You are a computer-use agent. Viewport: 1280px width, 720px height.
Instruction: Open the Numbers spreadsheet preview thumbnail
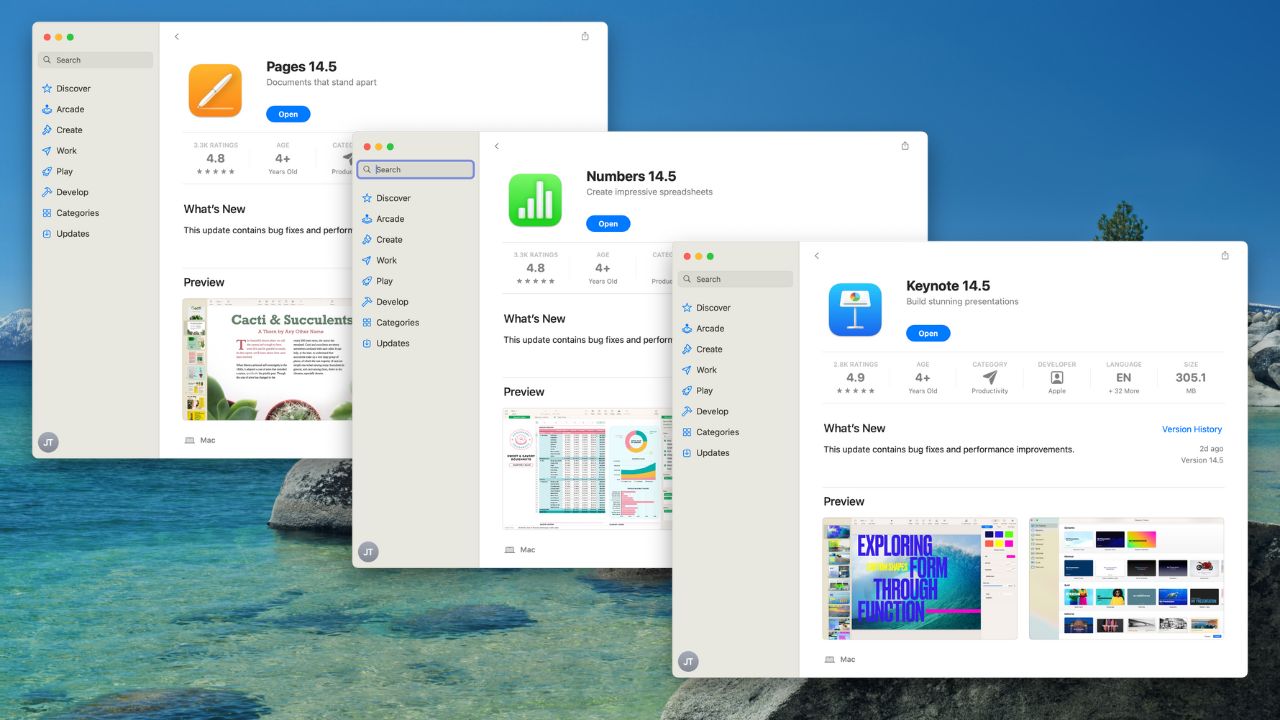[587, 468]
